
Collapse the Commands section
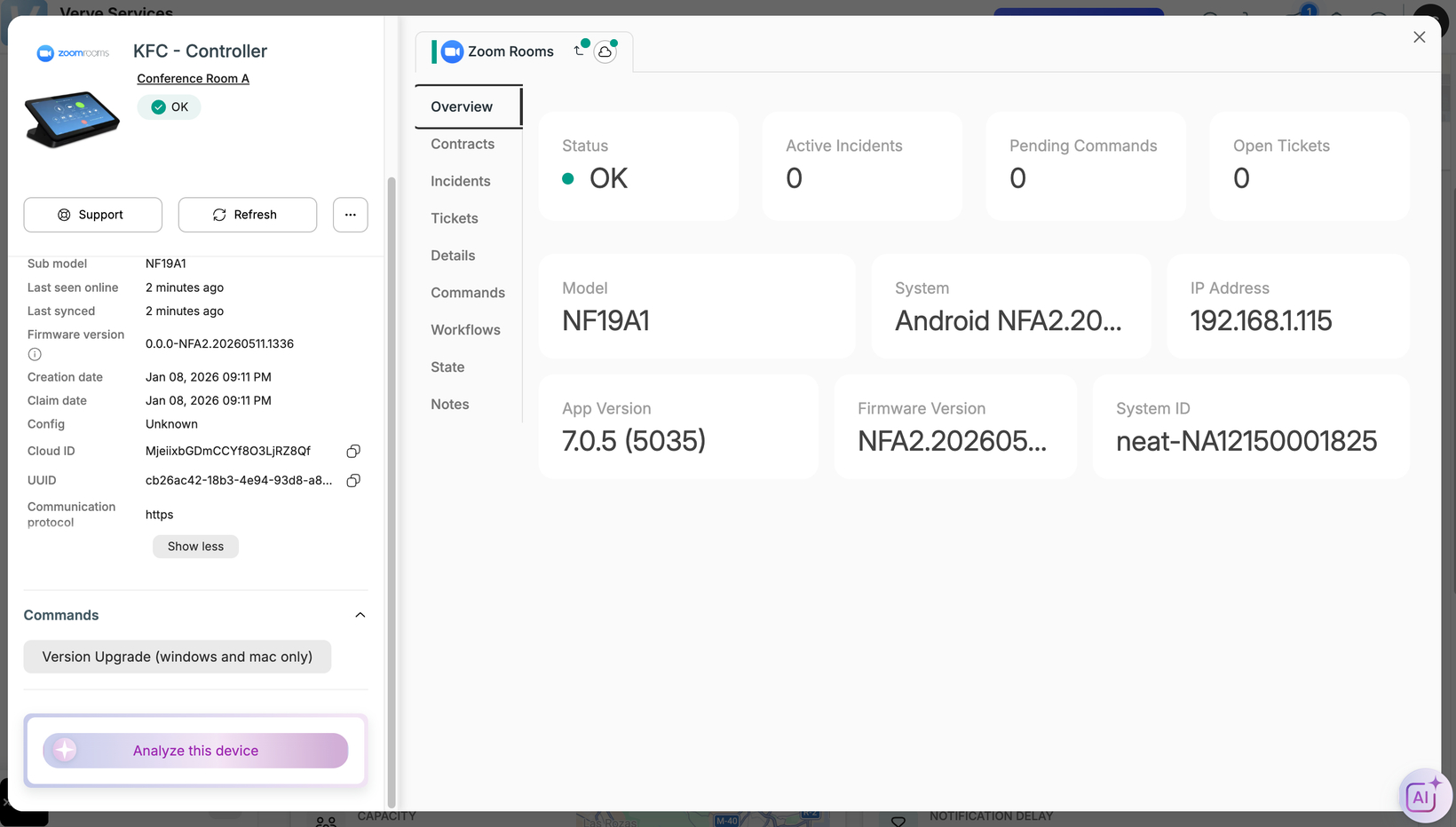click(360, 615)
